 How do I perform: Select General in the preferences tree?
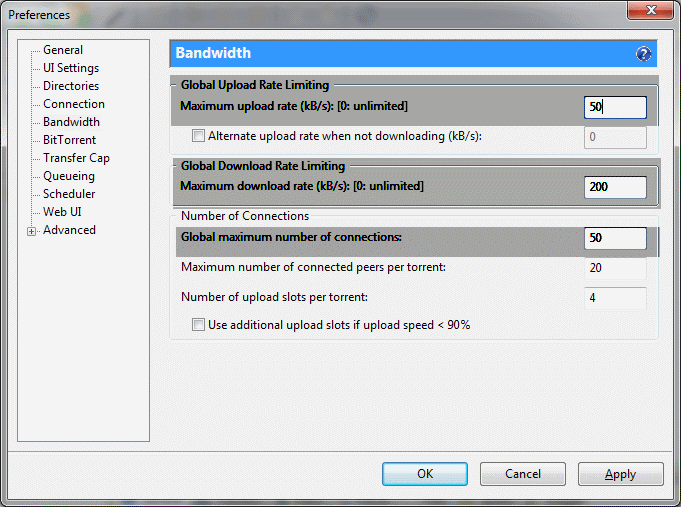(63, 50)
